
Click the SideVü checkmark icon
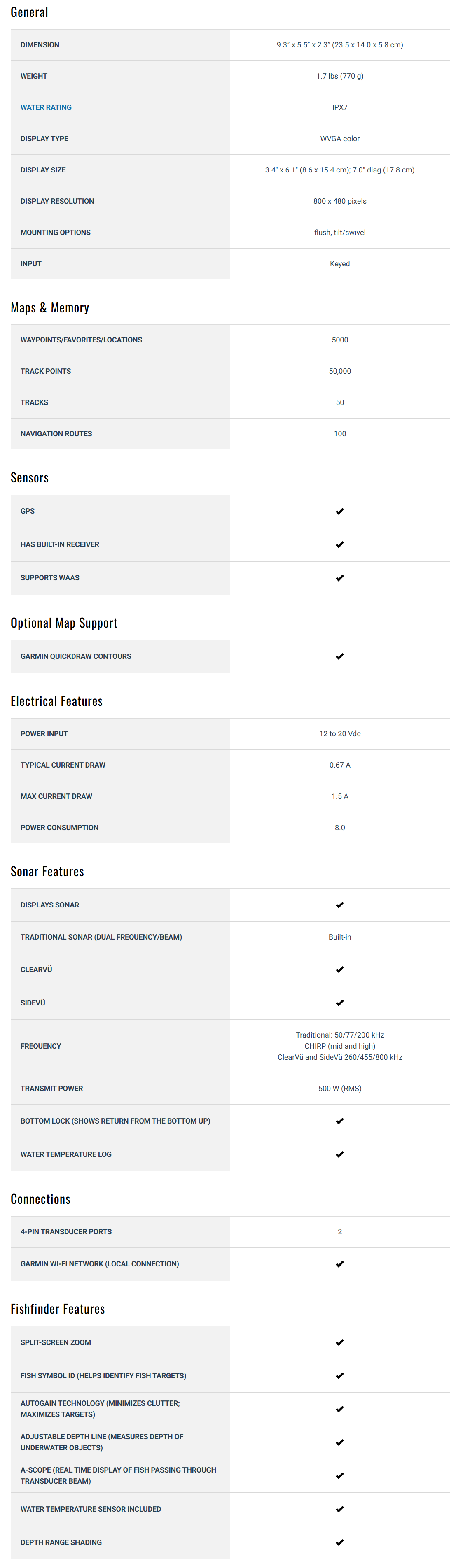tap(339, 1003)
